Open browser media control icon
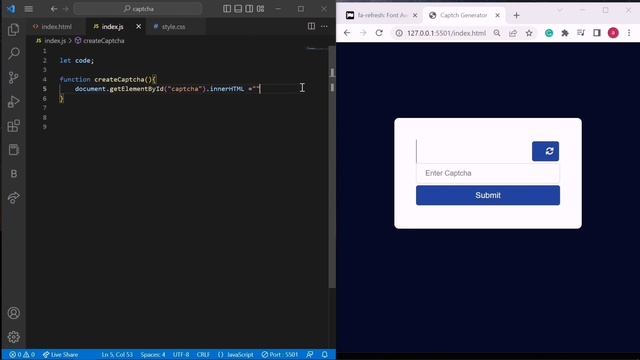Screen dimensions: 640x360 [x=581, y=33]
